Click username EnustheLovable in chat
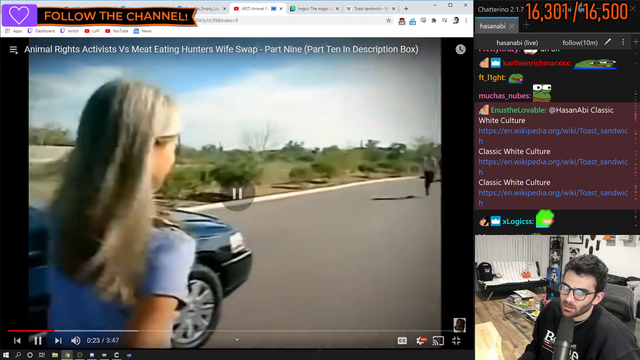 pos(518,110)
